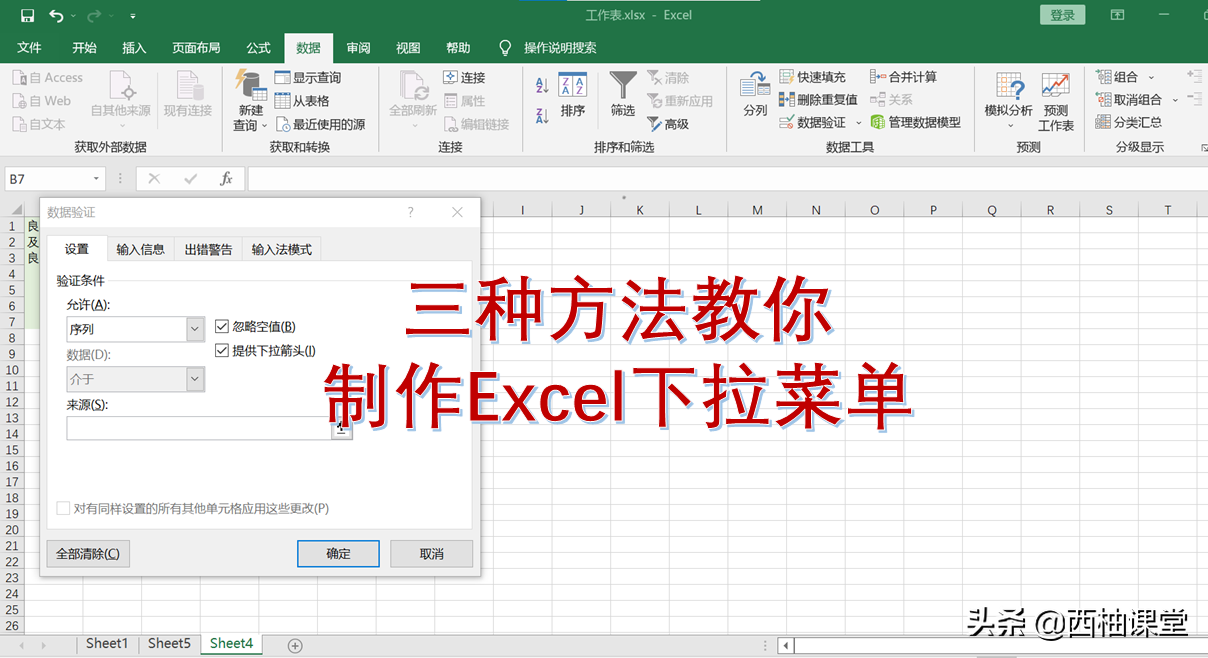Switch to the 视图 ribbon tab
Image resolution: width=1208 pixels, height=658 pixels.
pyautogui.click(x=408, y=48)
